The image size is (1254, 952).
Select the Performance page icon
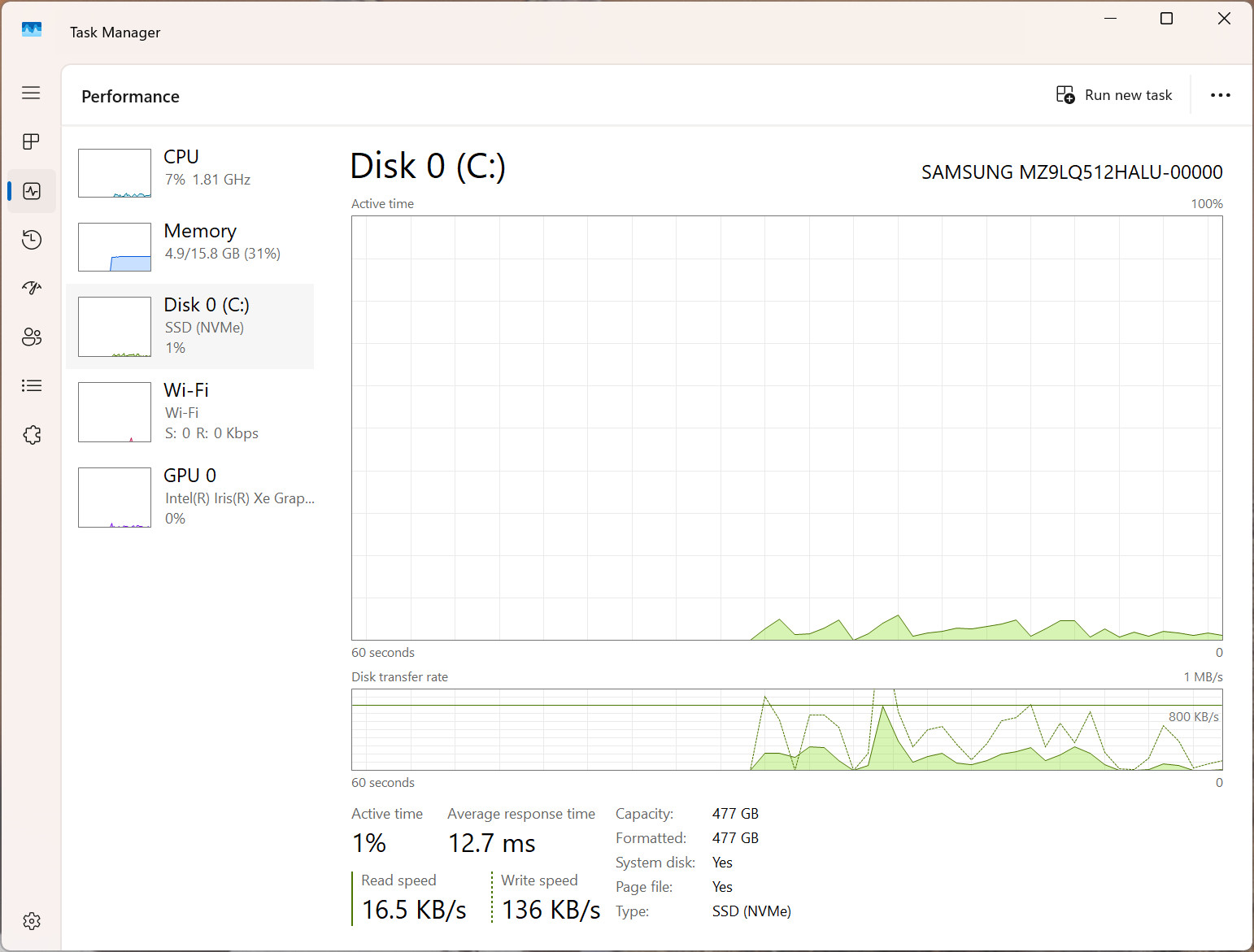(32, 191)
